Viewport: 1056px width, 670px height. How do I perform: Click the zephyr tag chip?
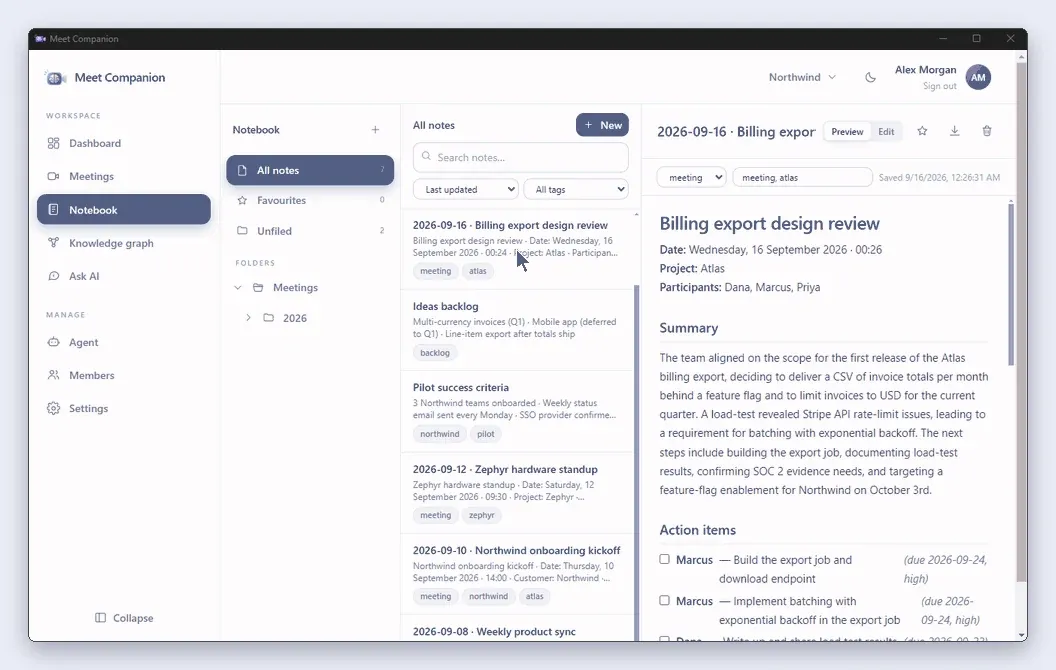482,515
